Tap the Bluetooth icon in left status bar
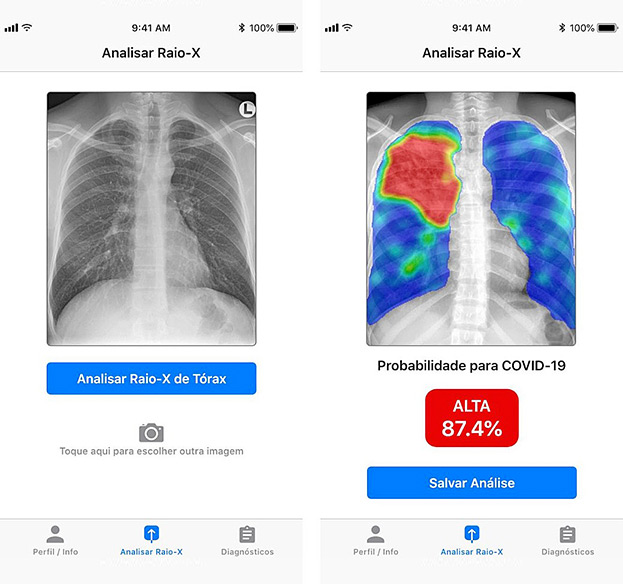 pyautogui.click(x=242, y=28)
